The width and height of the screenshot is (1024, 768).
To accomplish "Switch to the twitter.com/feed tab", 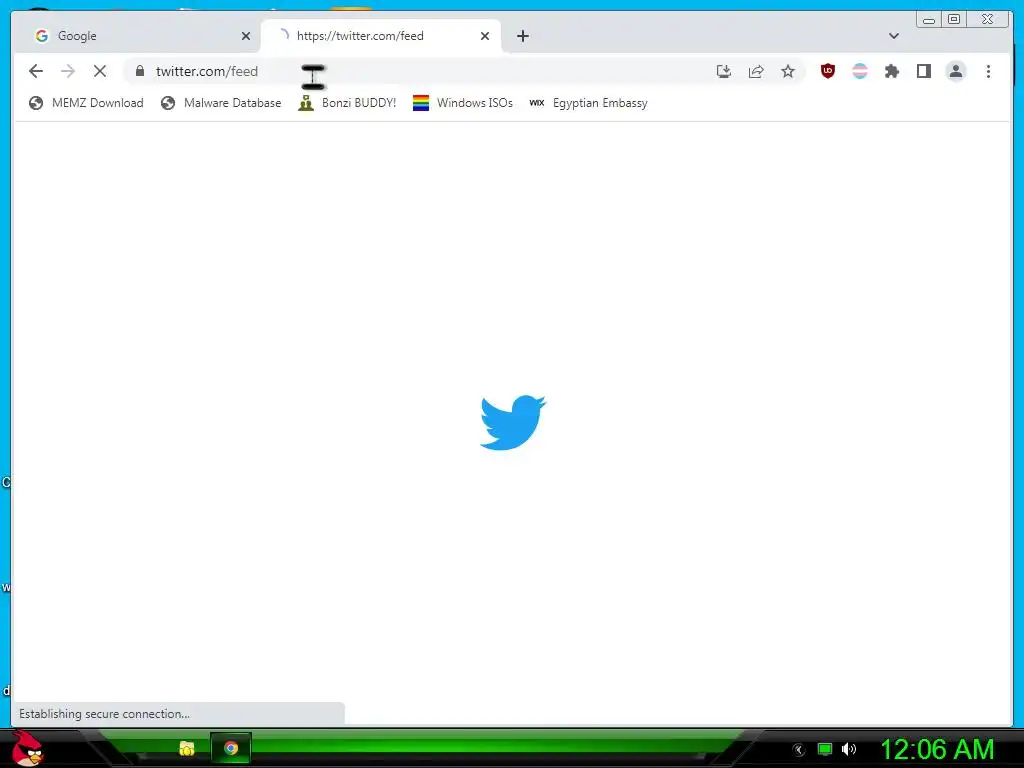I will tap(380, 36).
